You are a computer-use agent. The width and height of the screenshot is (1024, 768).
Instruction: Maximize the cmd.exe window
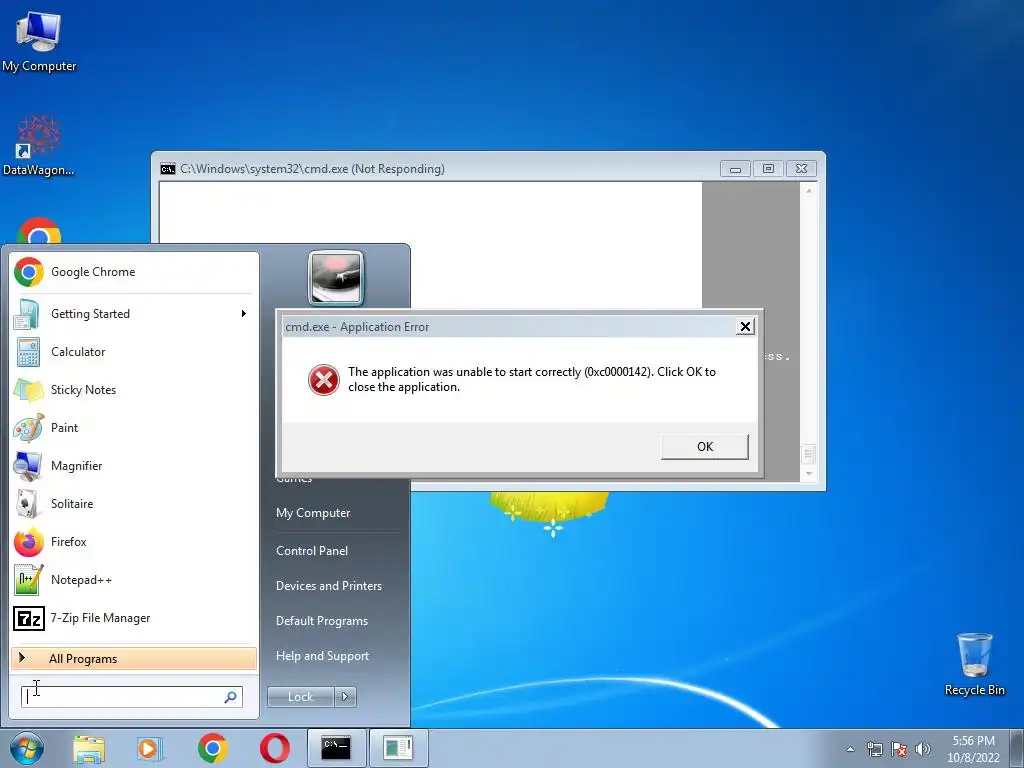pyautogui.click(x=769, y=169)
